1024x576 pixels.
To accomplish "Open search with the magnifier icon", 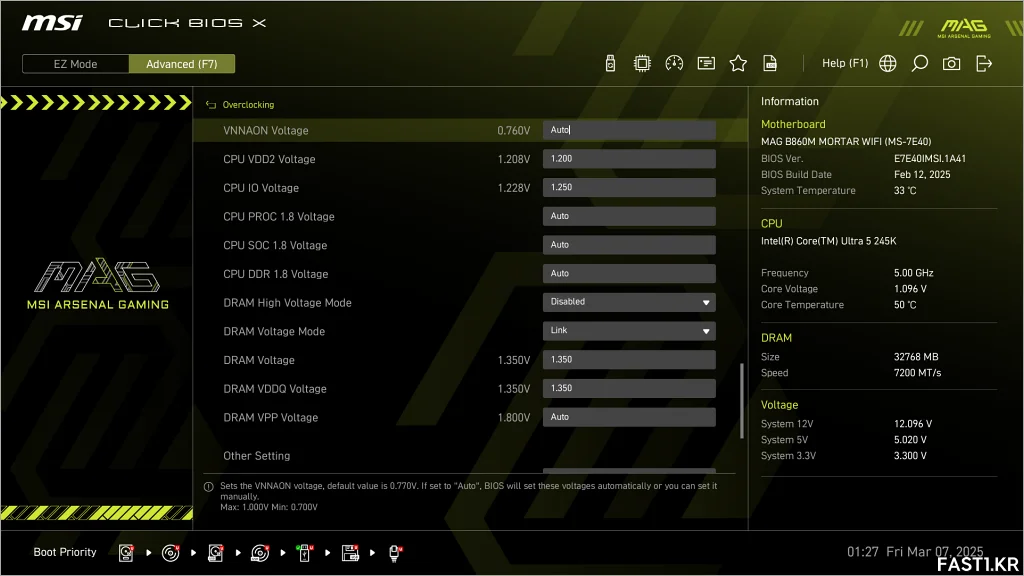I will click(x=920, y=63).
